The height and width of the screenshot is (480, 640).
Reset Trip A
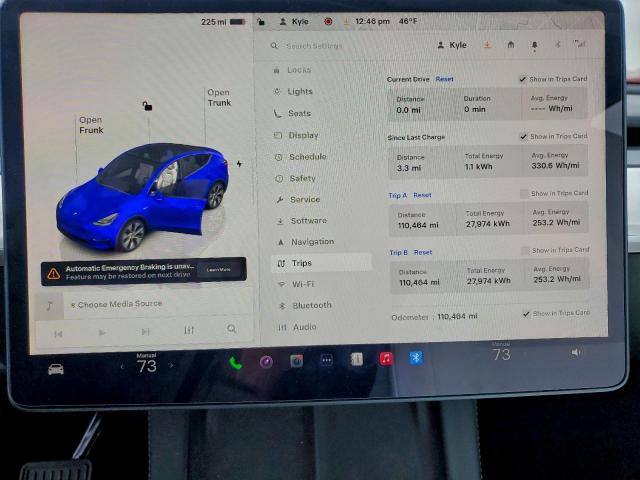(422, 195)
